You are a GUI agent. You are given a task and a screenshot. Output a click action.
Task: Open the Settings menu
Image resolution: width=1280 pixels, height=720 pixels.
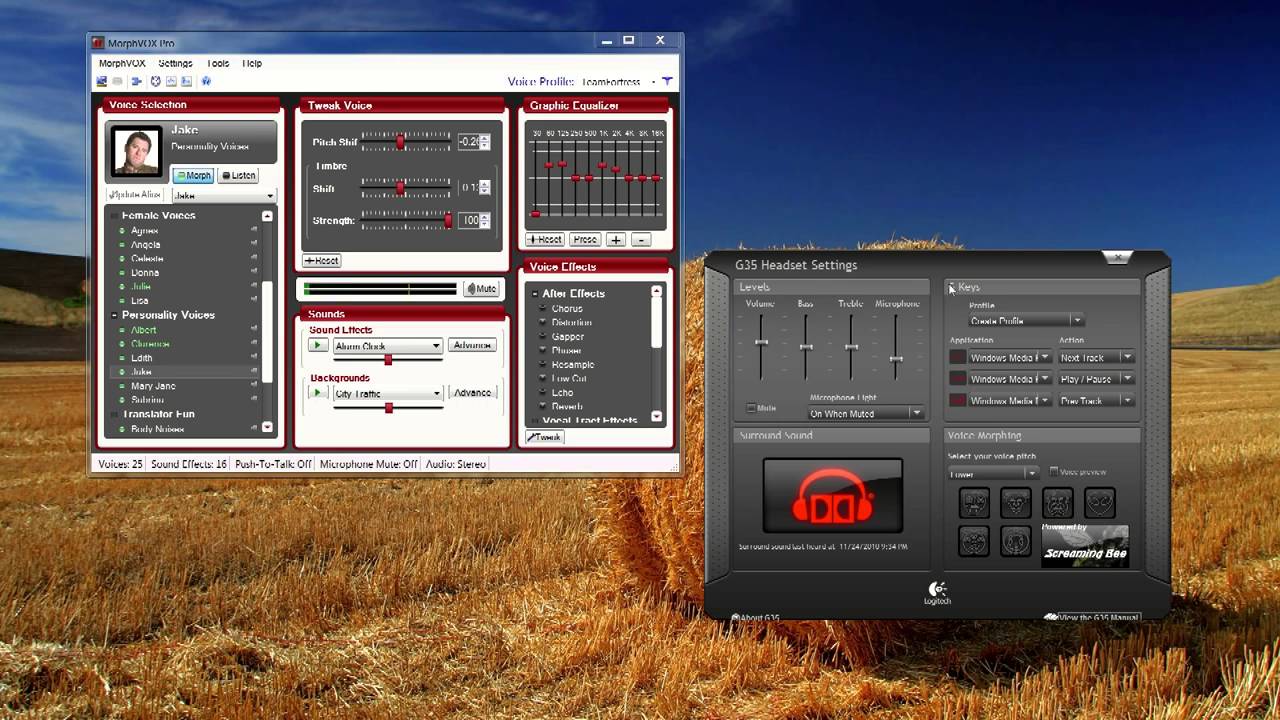(x=175, y=63)
